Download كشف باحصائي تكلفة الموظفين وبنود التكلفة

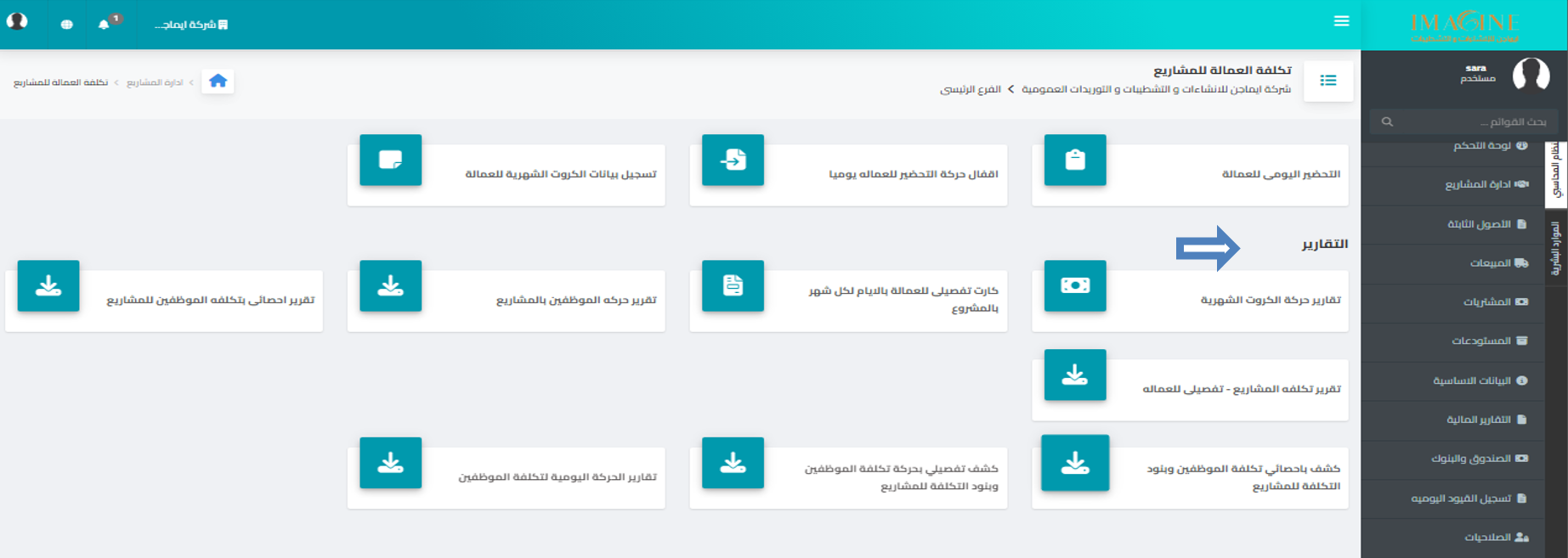tap(1190, 477)
